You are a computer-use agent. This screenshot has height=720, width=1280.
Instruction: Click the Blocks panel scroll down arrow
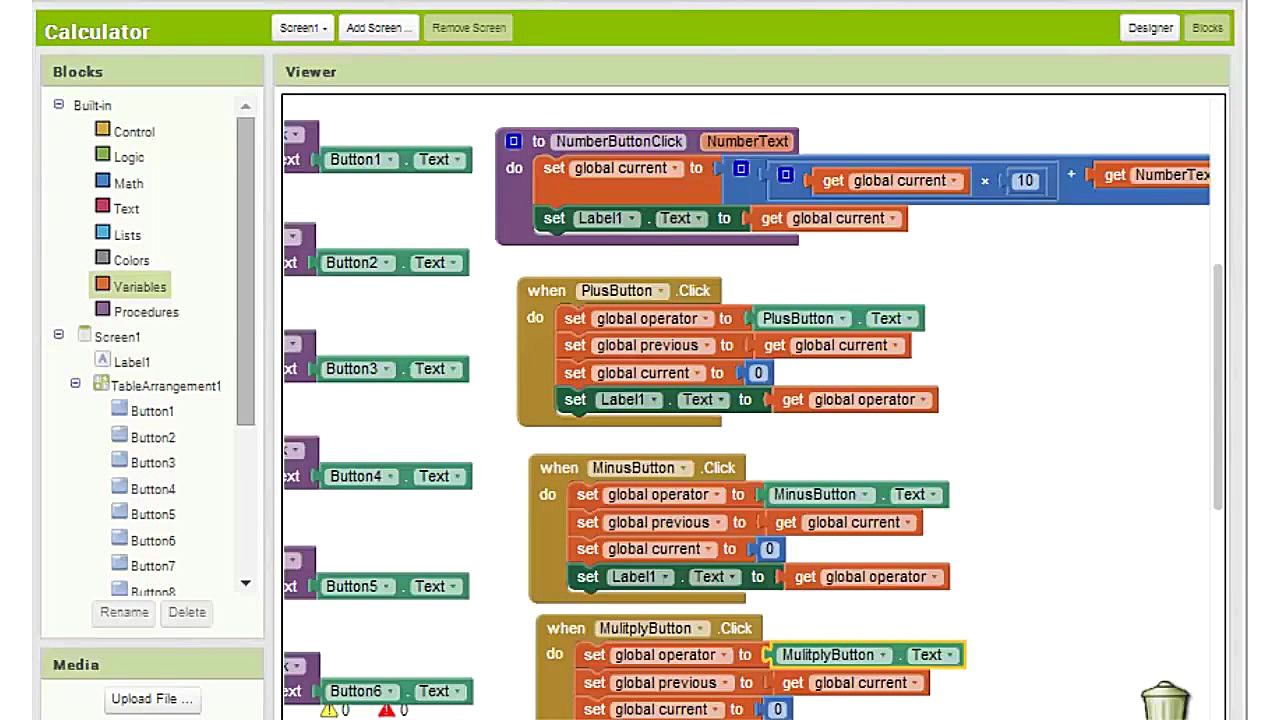click(245, 583)
